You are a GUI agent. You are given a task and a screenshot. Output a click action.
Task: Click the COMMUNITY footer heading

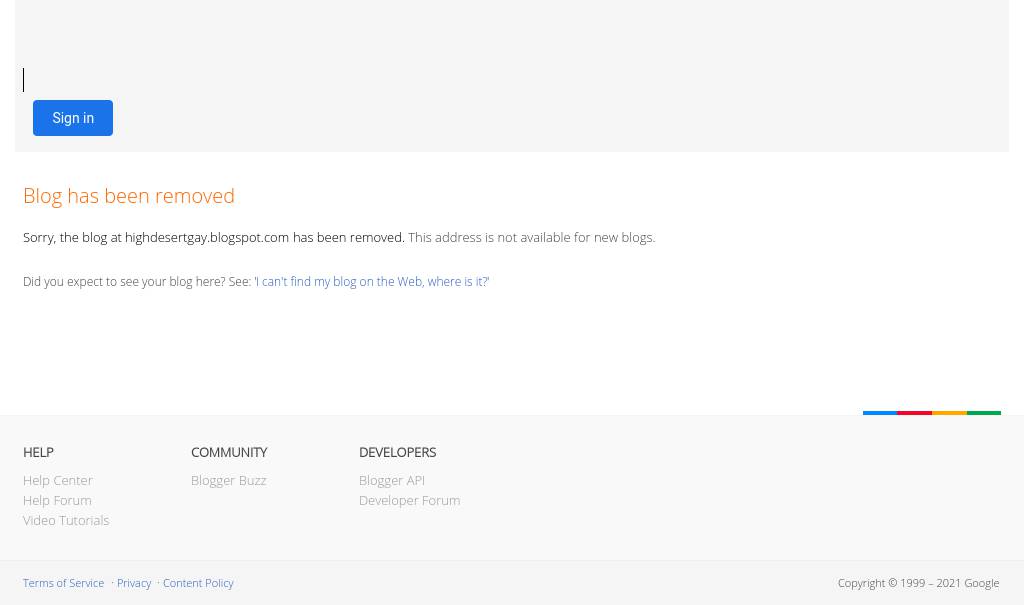[x=229, y=452]
